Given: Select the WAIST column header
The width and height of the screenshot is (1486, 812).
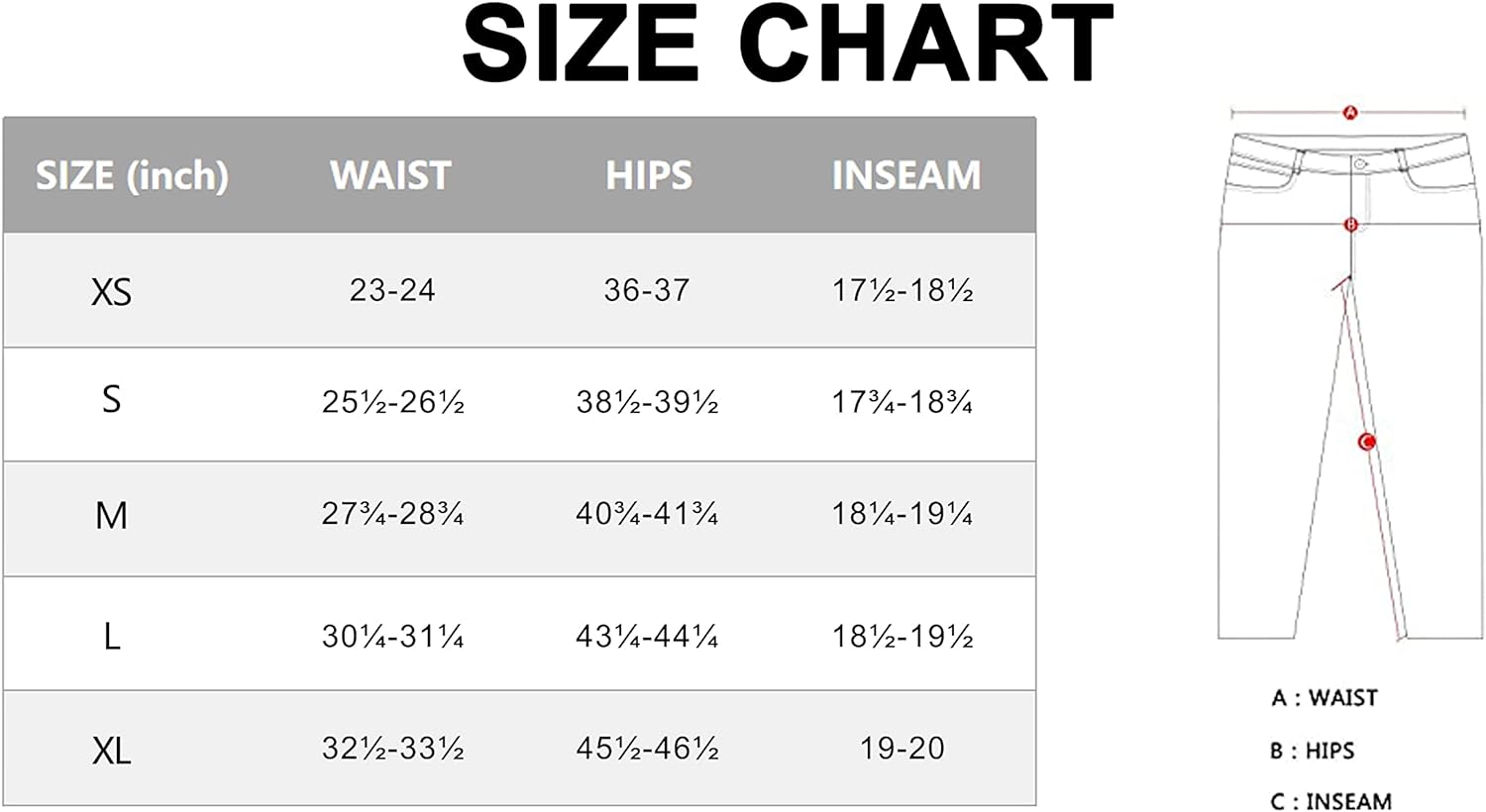Looking at the screenshot, I should pos(391,175).
